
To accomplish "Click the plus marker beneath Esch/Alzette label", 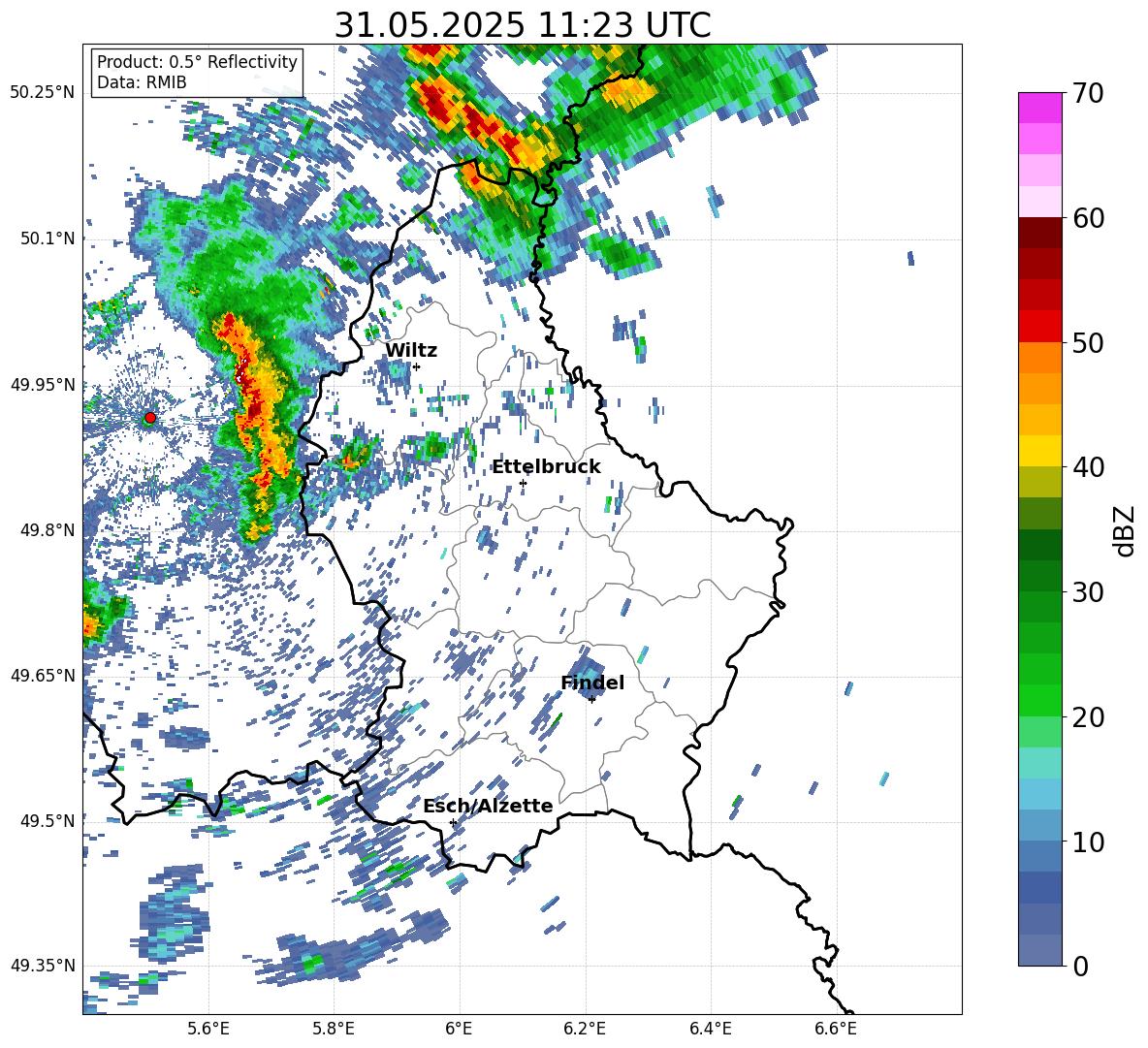I will 453,822.
